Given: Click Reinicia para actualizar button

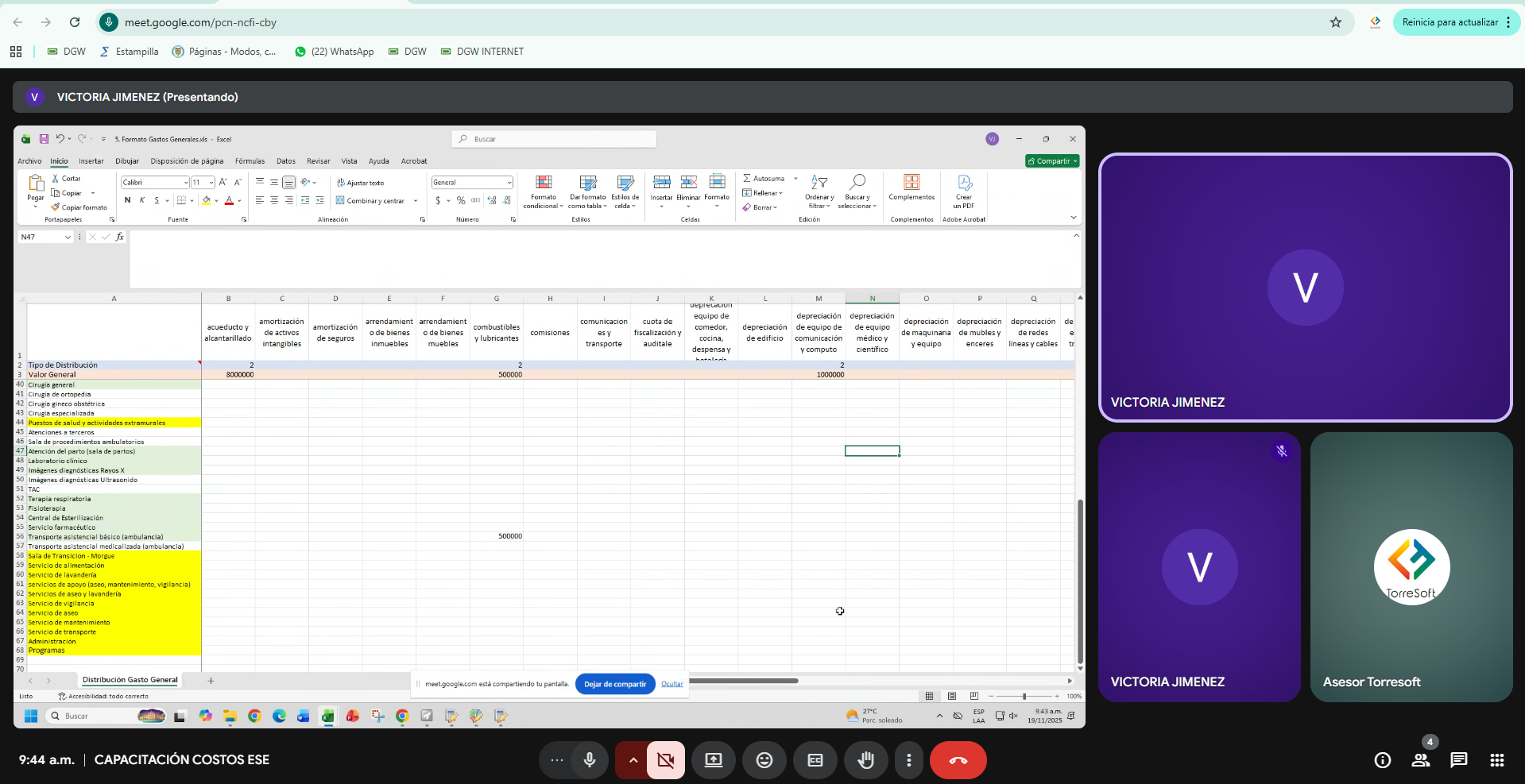Looking at the screenshot, I should [1449, 22].
